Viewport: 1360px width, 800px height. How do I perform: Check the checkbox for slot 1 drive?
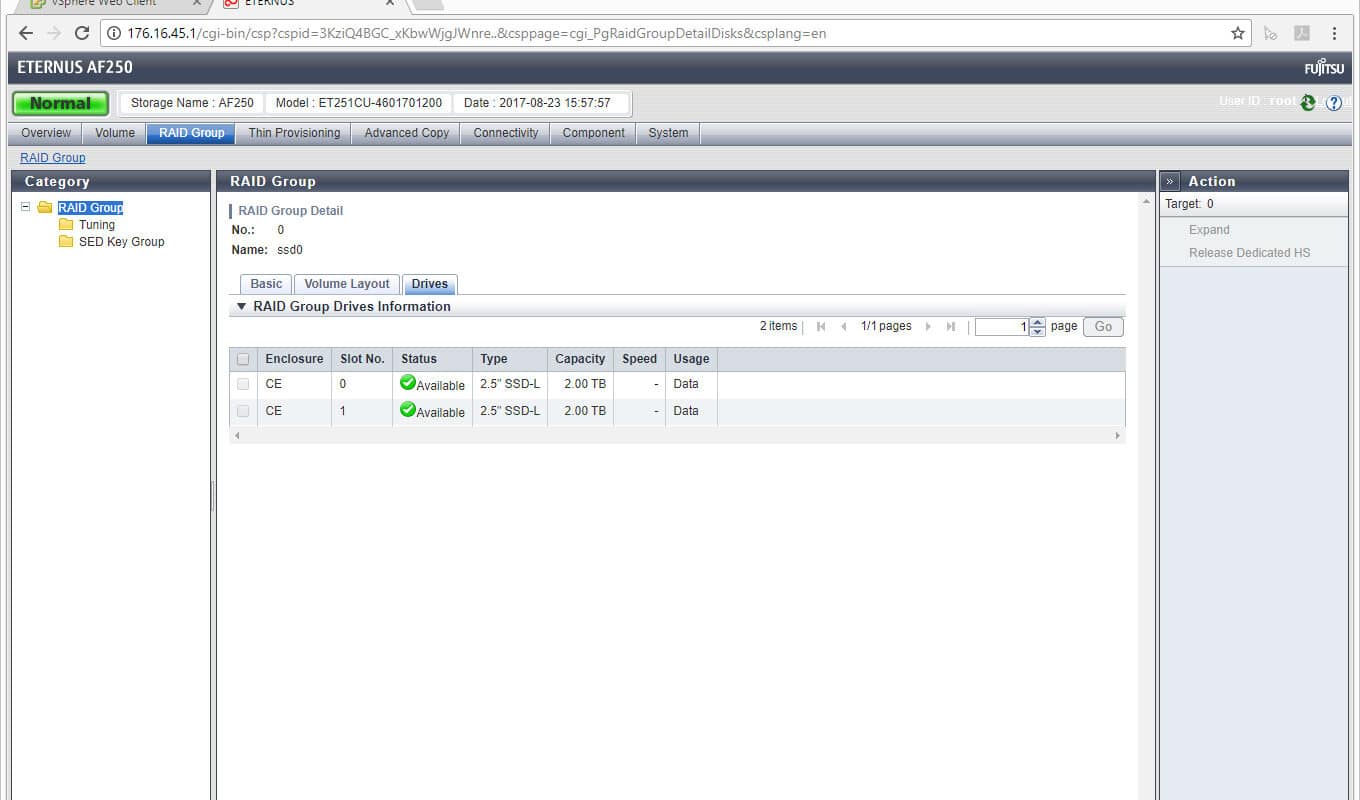click(x=243, y=411)
